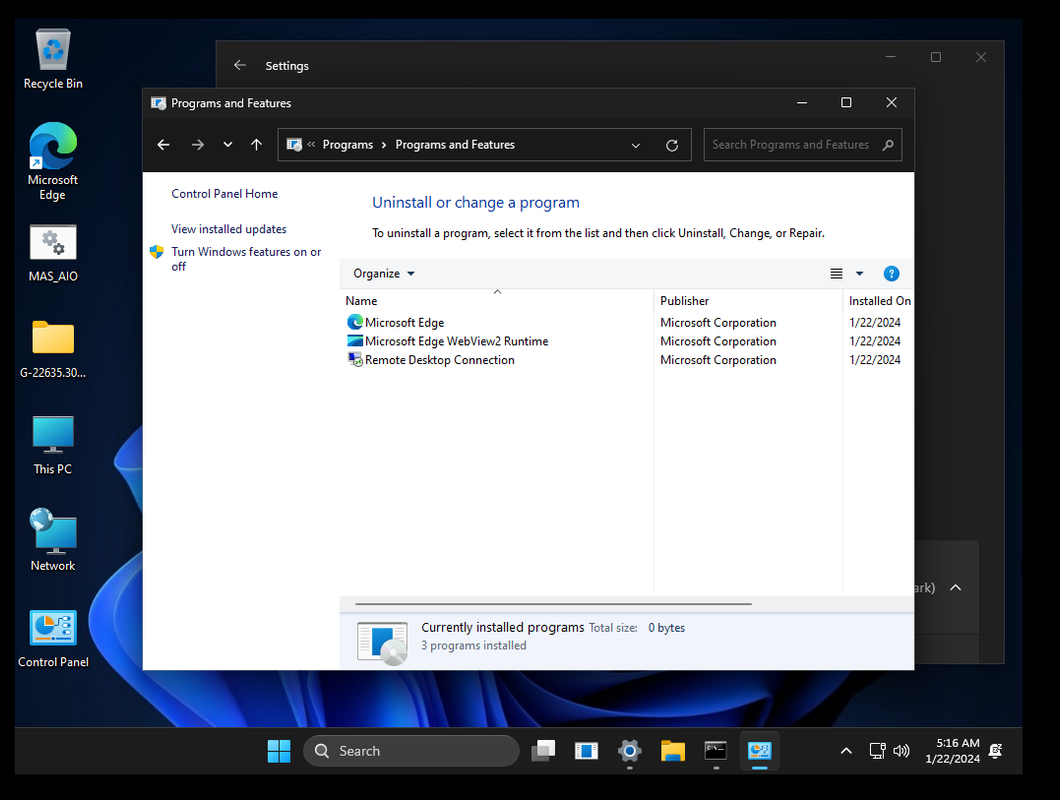Minimize the Programs and Features window
Screen dimensions: 1060x800
tap(802, 103)
